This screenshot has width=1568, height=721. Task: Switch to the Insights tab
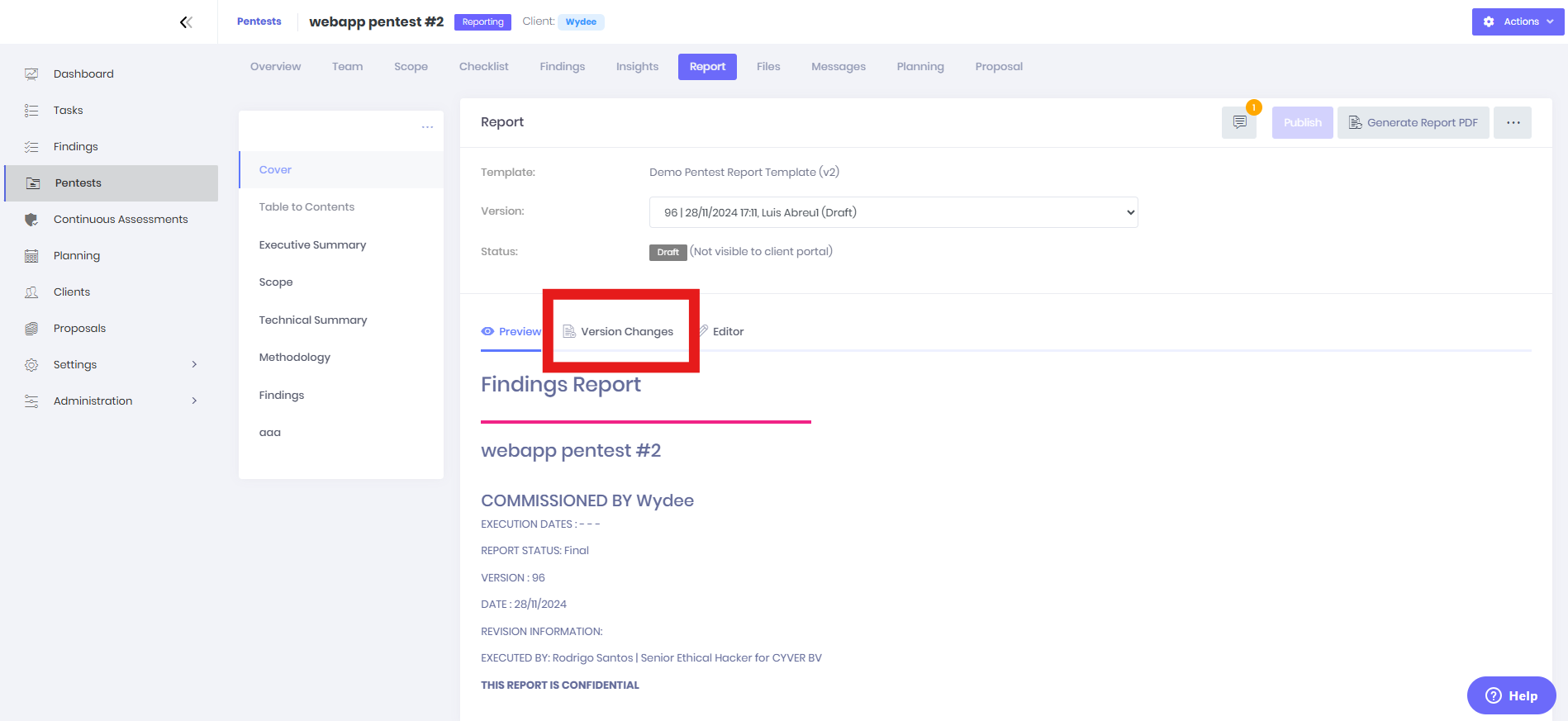(637, 66)
